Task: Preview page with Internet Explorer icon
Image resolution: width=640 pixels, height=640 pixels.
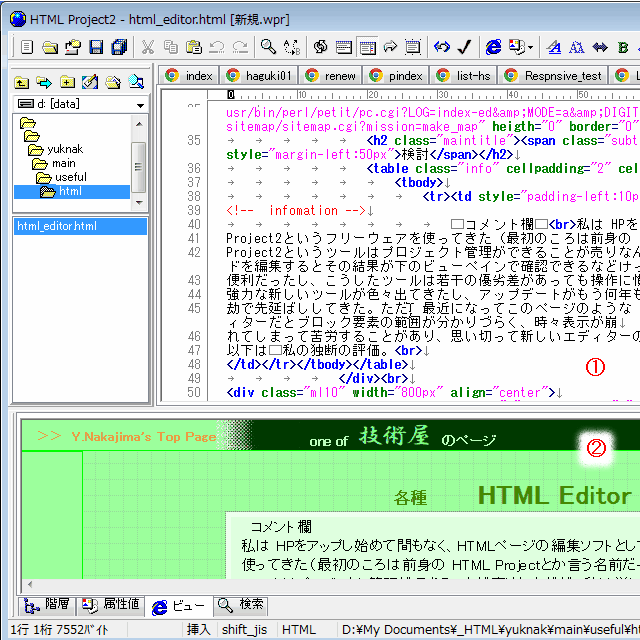Action: pos(493,47)
